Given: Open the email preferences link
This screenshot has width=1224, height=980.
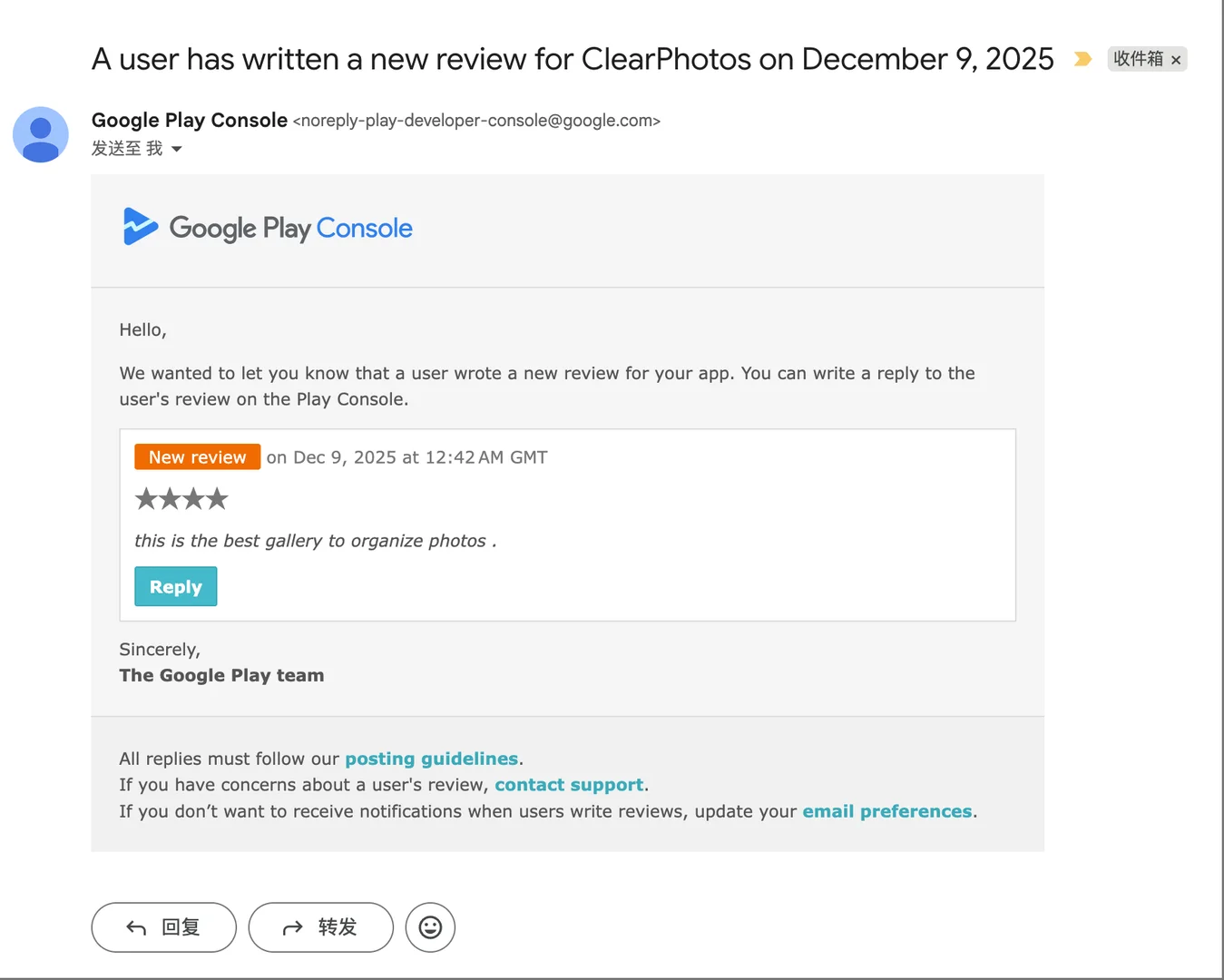Looking at the screenshot, I should click(886, 811).
